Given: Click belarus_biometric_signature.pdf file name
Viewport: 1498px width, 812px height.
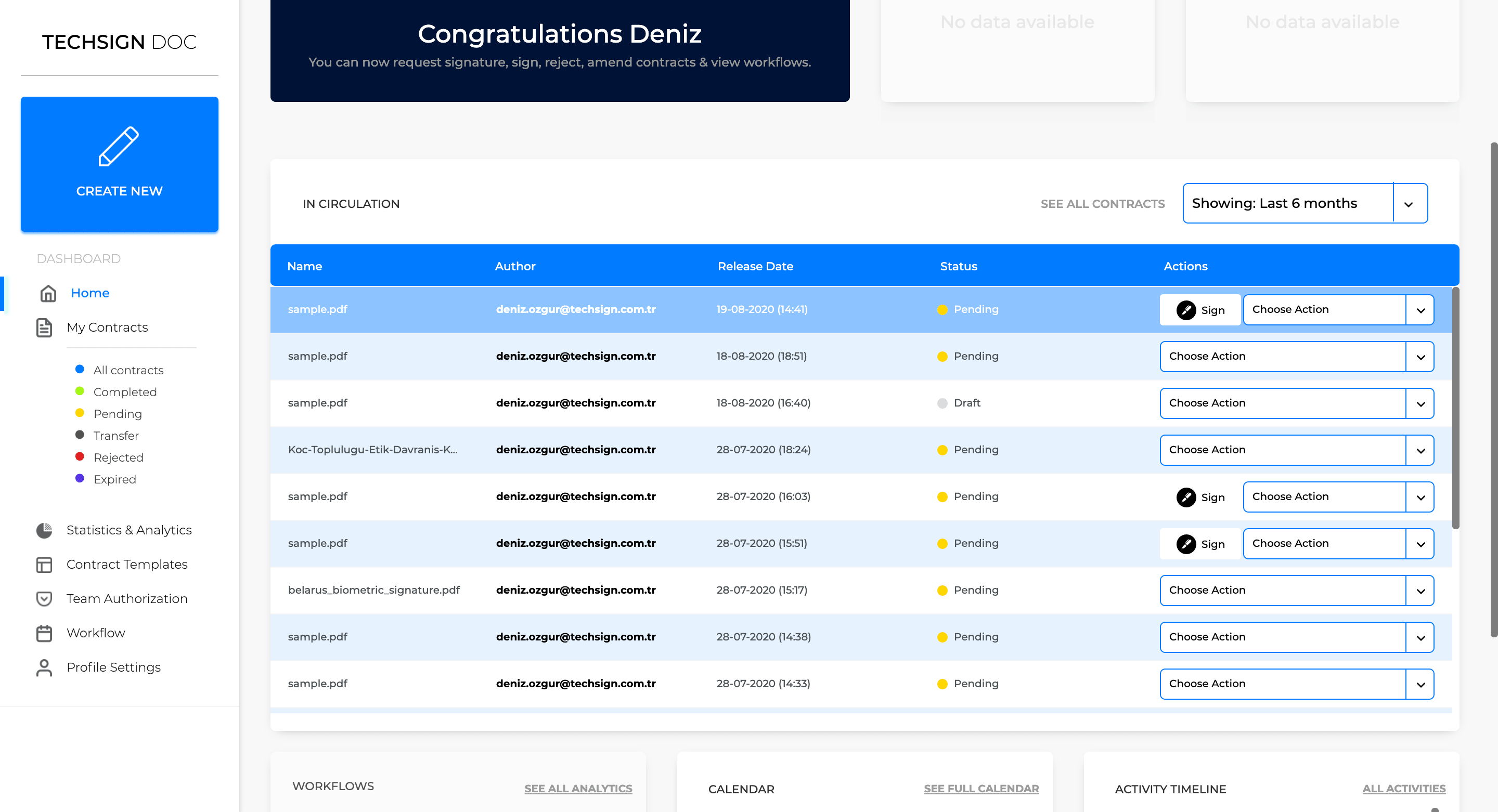Looking at the screenshot, I should [374, 590].
